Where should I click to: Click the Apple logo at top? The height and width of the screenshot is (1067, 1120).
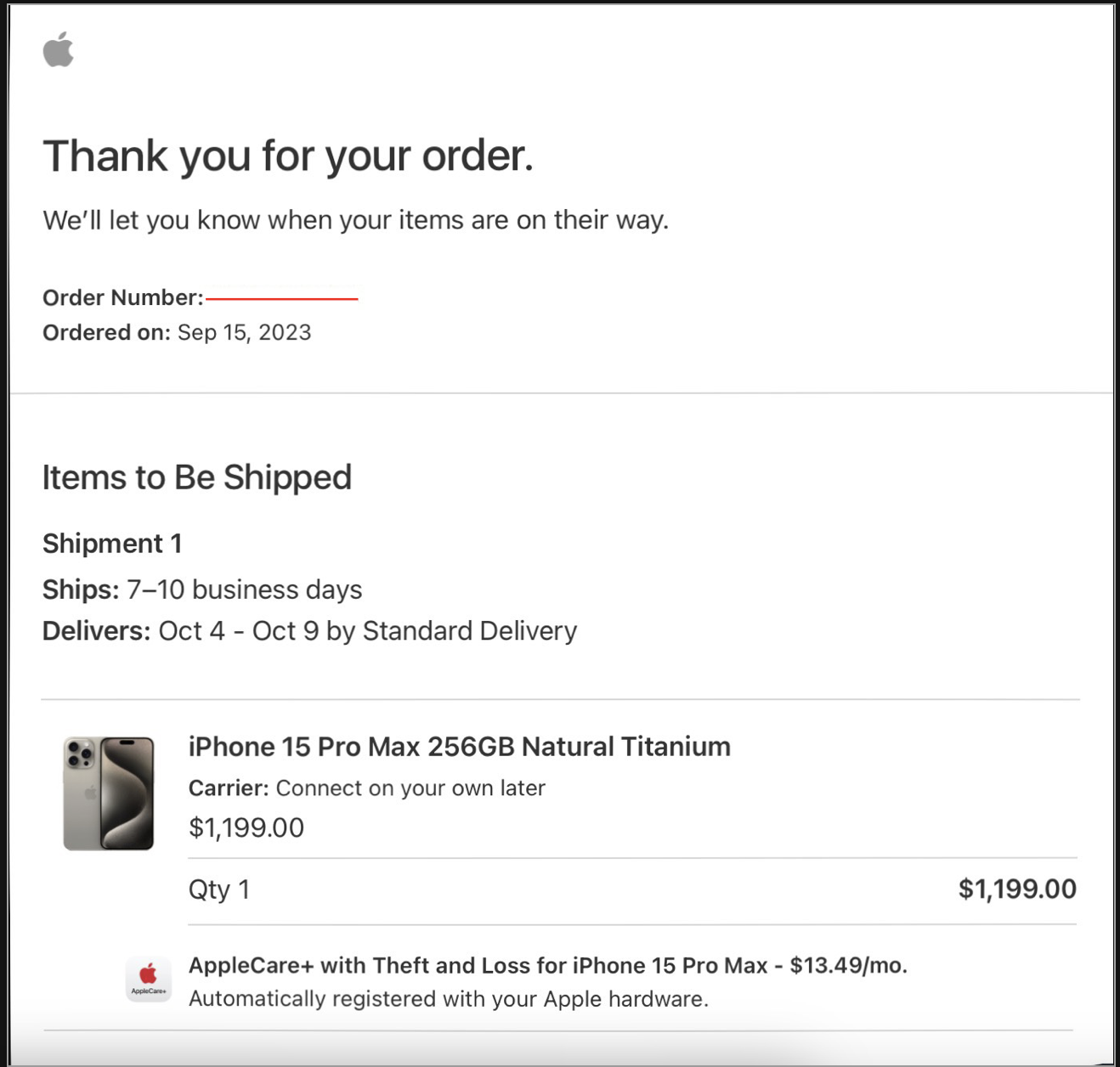coord(58,49)
